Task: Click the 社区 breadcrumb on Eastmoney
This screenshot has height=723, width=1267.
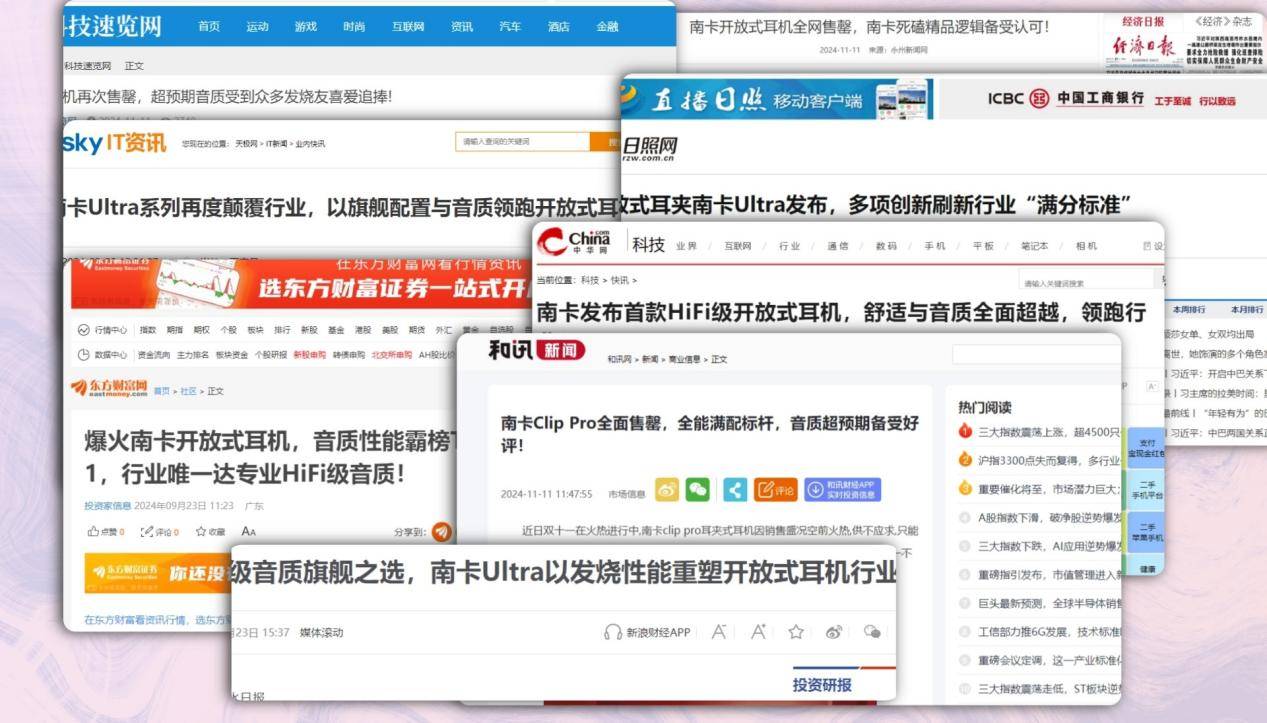Action: [x=189, y=391]
